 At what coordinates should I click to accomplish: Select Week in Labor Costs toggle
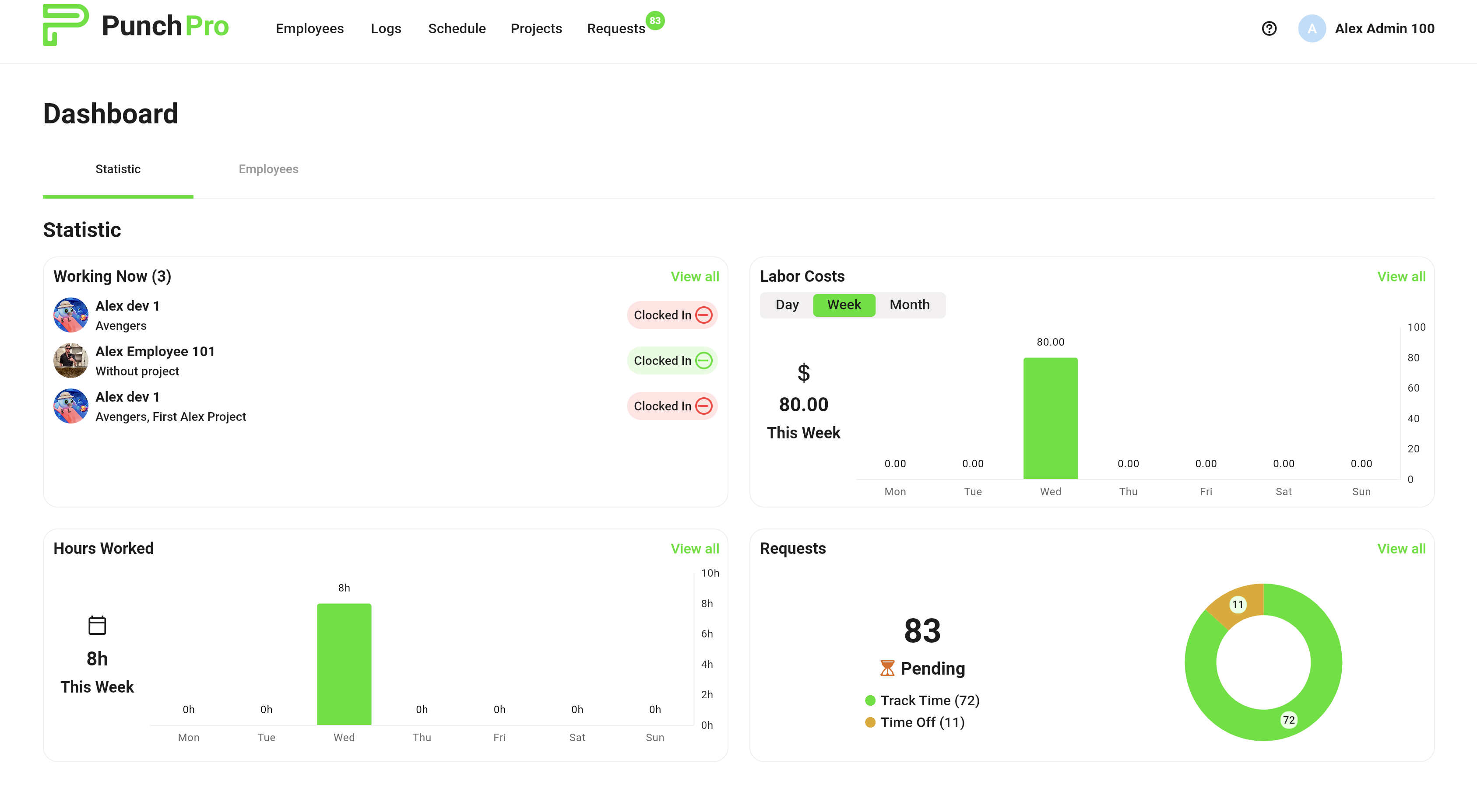tap(844, 305)
